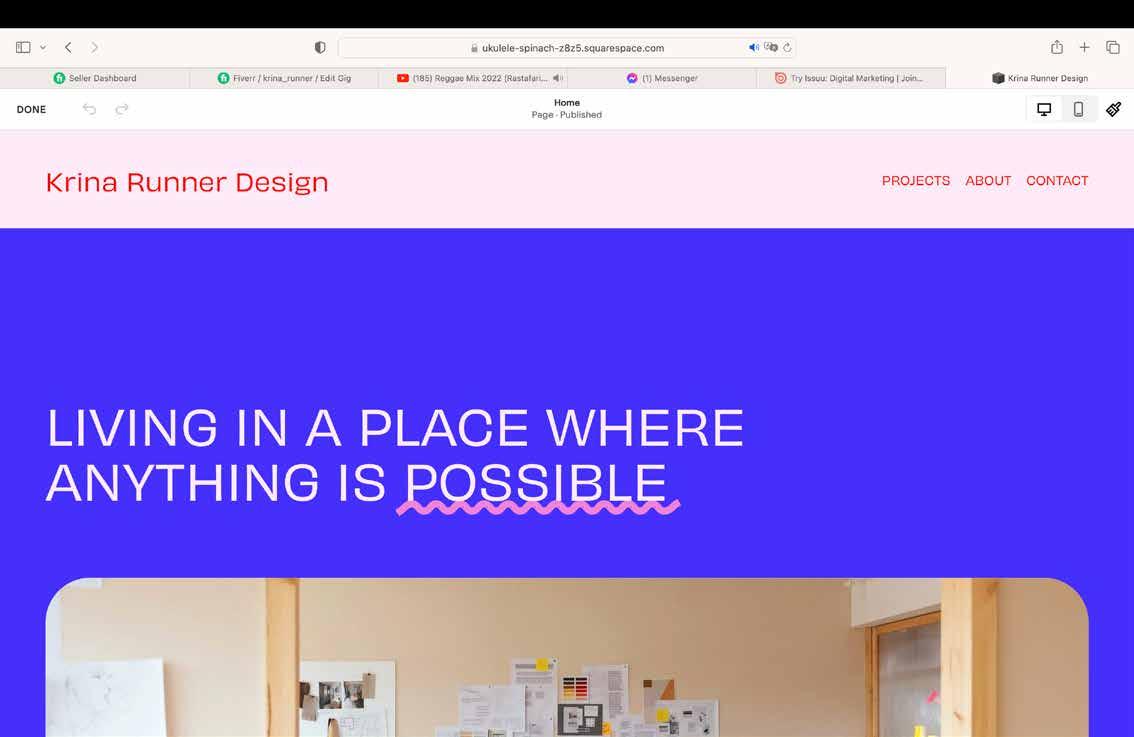Image resolution: width=1134 pixels, height=737 pixels.
Task: Open the CONTACT navigation link
Action: (1057, 181)
